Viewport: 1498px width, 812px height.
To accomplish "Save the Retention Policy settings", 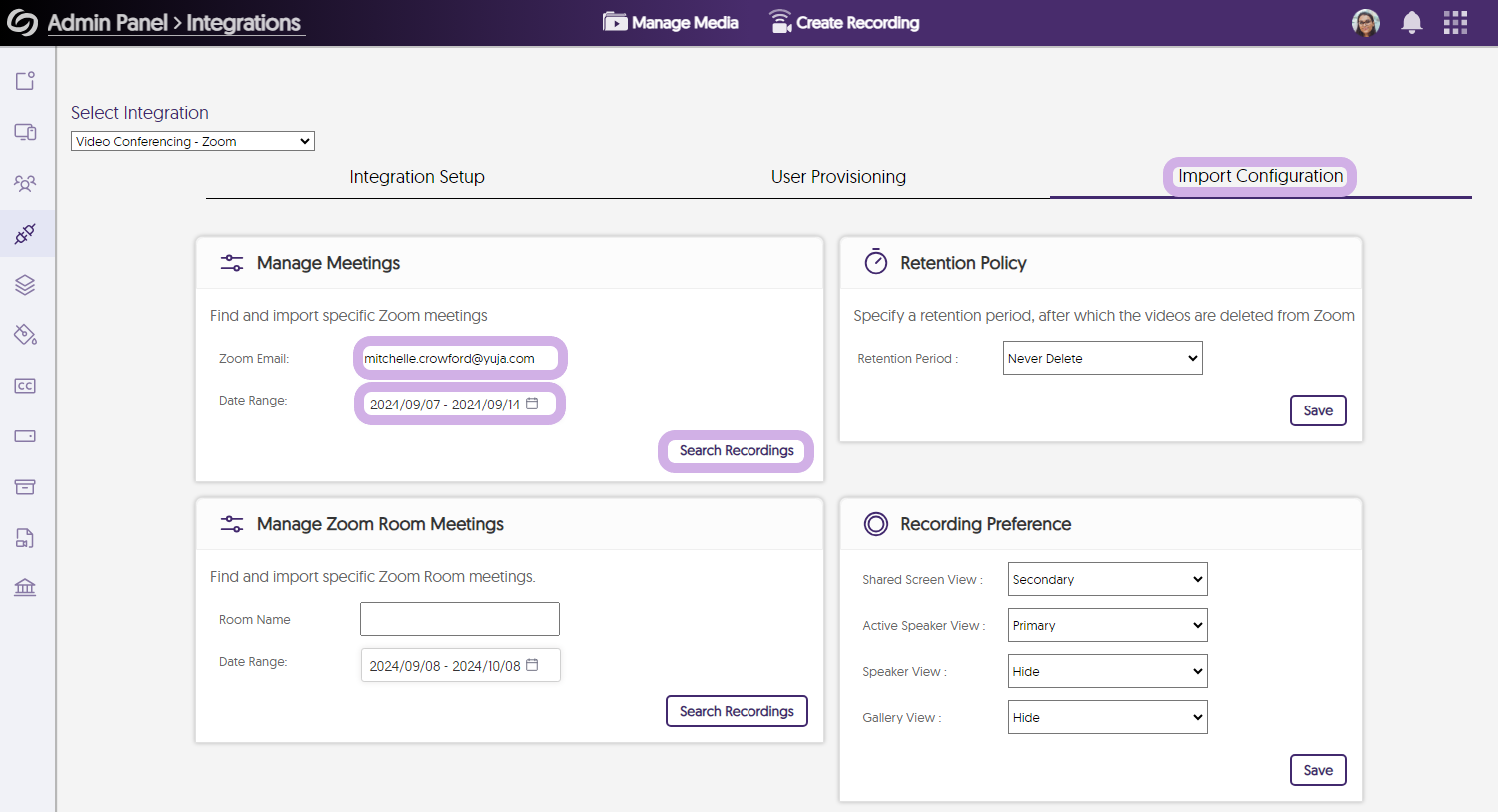I will click(x=1318, y=410).
